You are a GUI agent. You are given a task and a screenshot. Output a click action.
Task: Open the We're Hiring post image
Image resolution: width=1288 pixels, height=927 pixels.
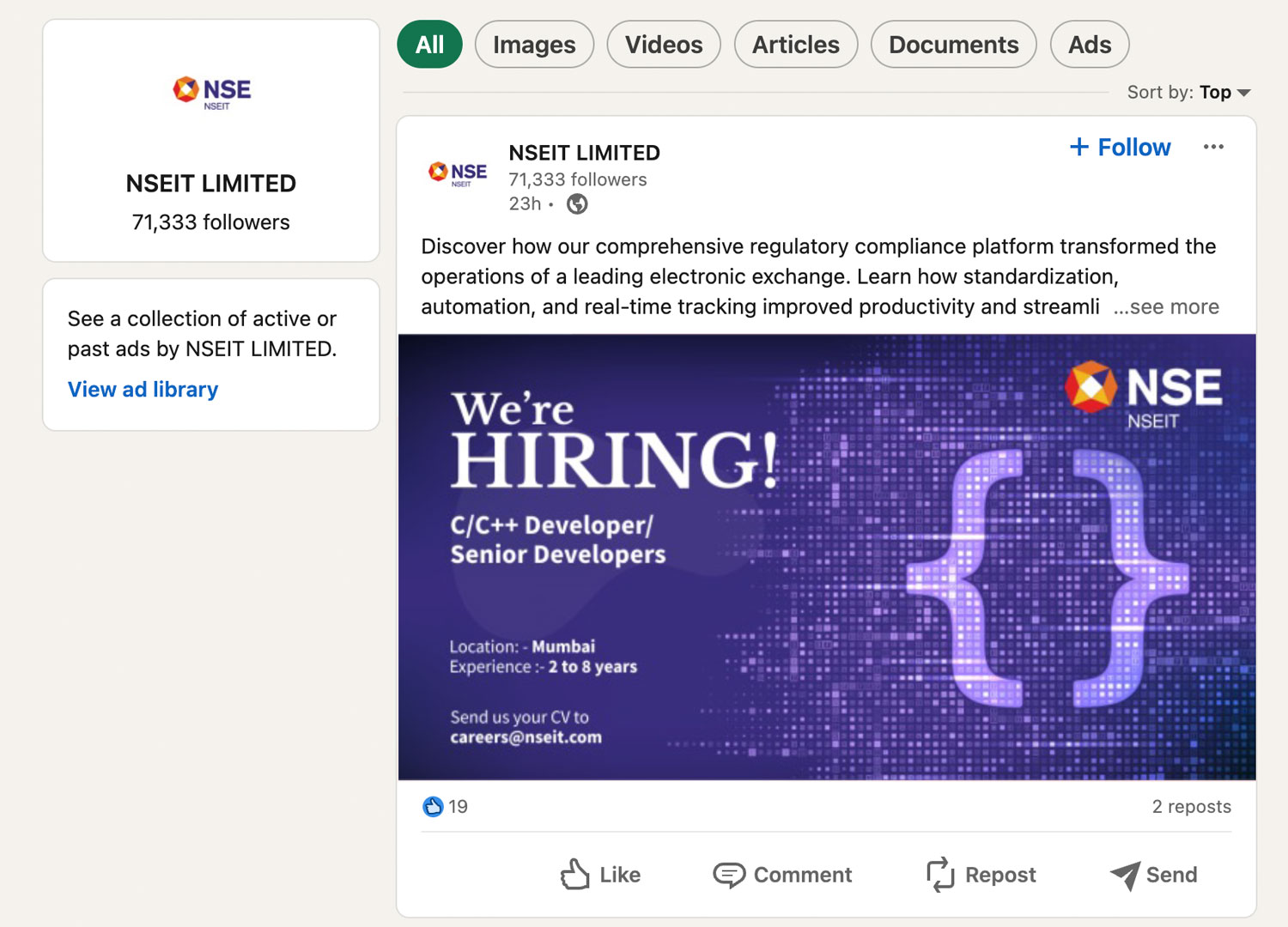(x=827, y=557)
